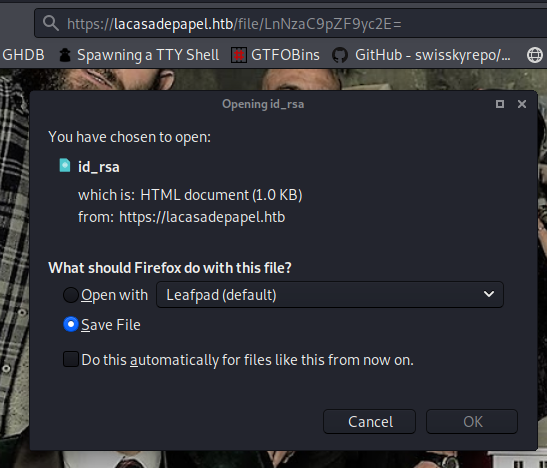Image resolution: width=547 pixels, height=468 pixels.
Task: Maximize the Opening id_rsa dialog
Action: (500, 104)
